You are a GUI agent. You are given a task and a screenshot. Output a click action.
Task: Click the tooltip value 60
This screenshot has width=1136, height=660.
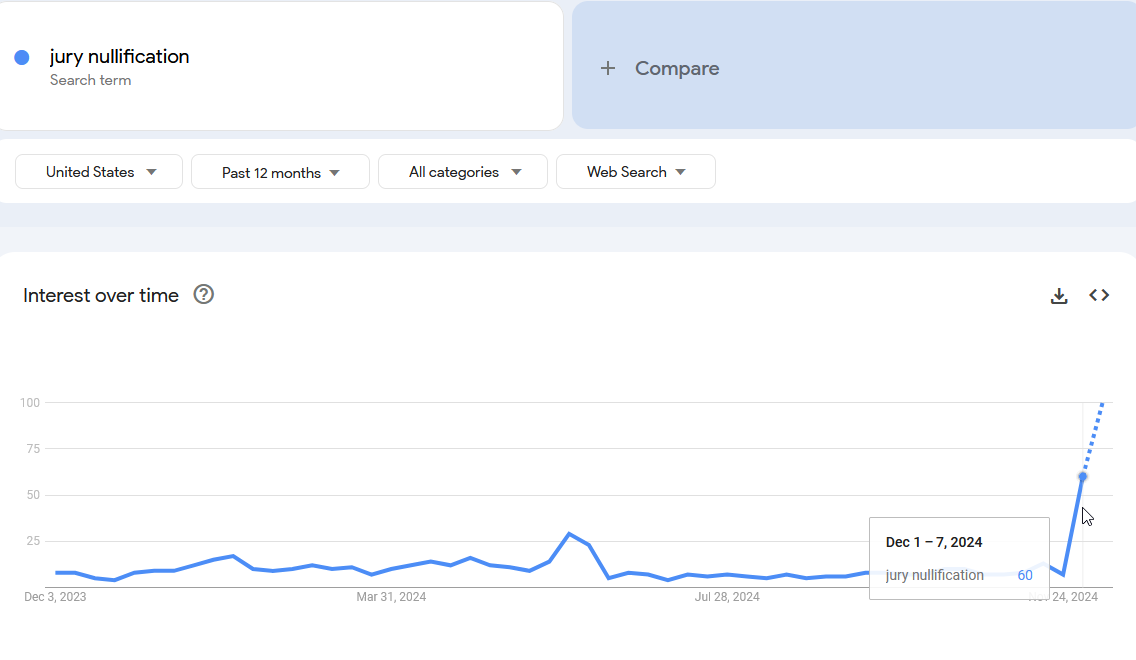click(x=1024, y=575)
